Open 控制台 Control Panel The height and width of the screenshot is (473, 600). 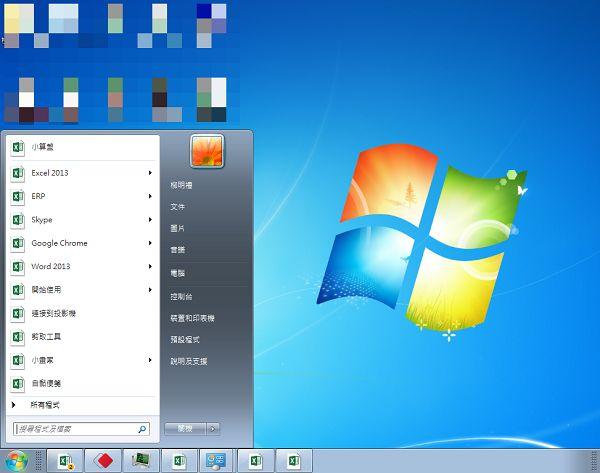pos(181,297)
